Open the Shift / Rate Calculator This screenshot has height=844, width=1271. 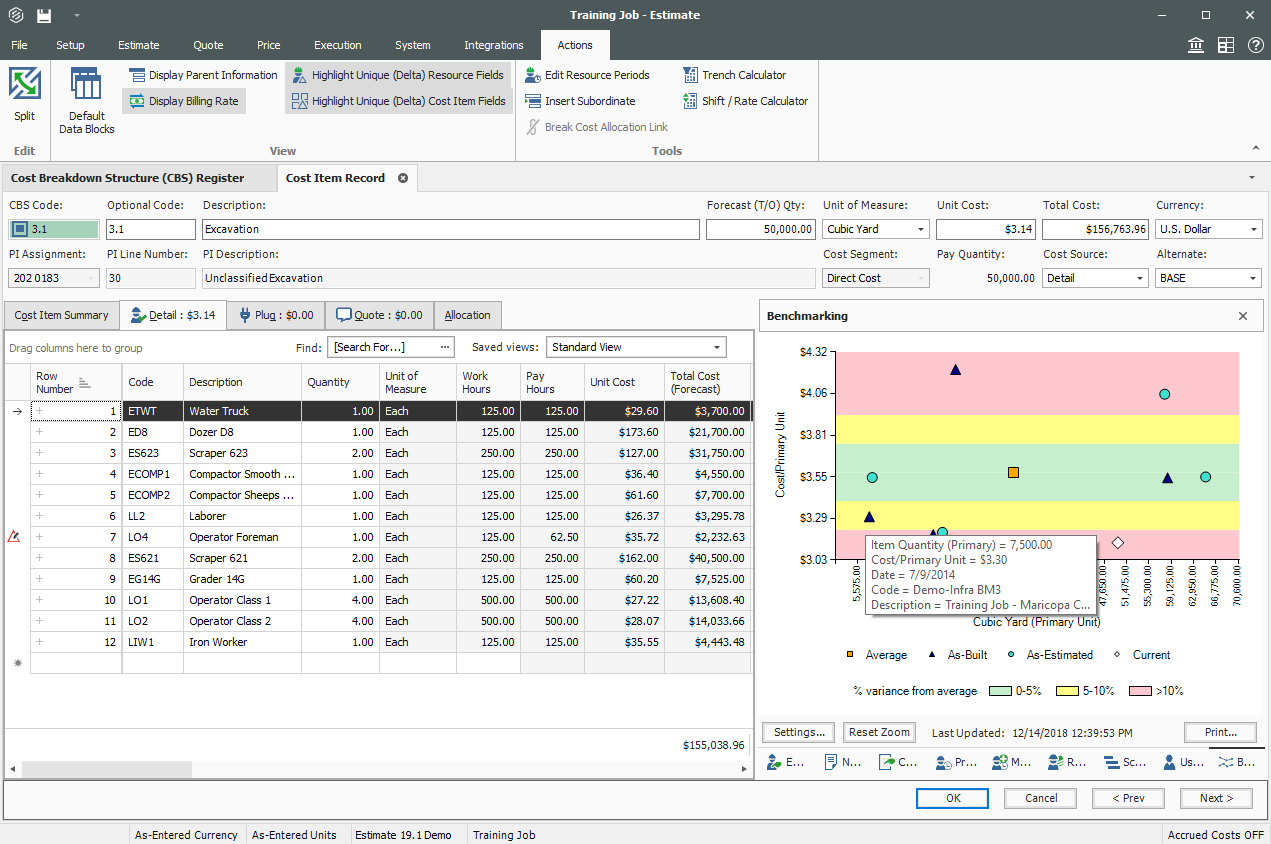tap(745, 101)
